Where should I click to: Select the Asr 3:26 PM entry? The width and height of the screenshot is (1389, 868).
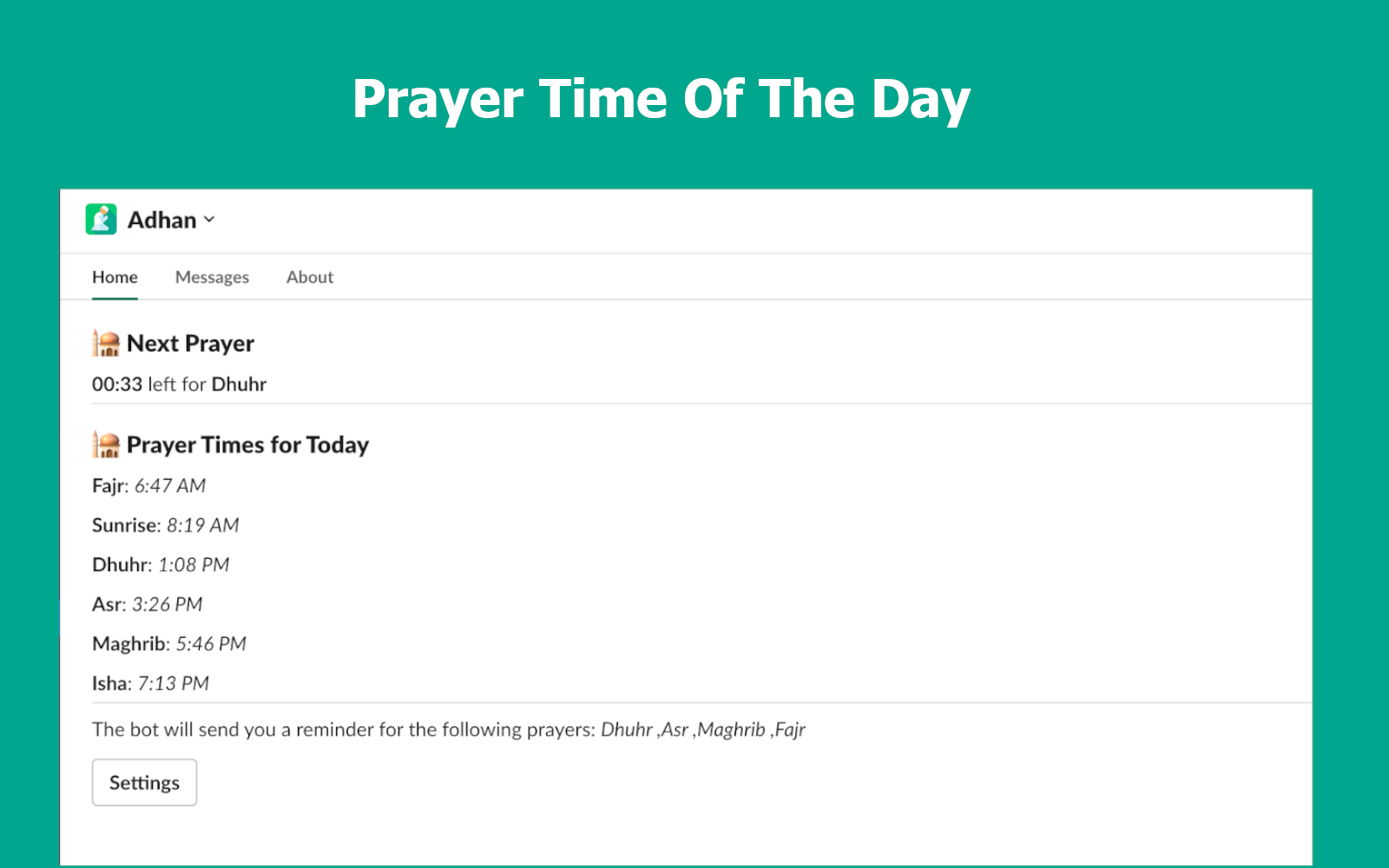(147, 604)
